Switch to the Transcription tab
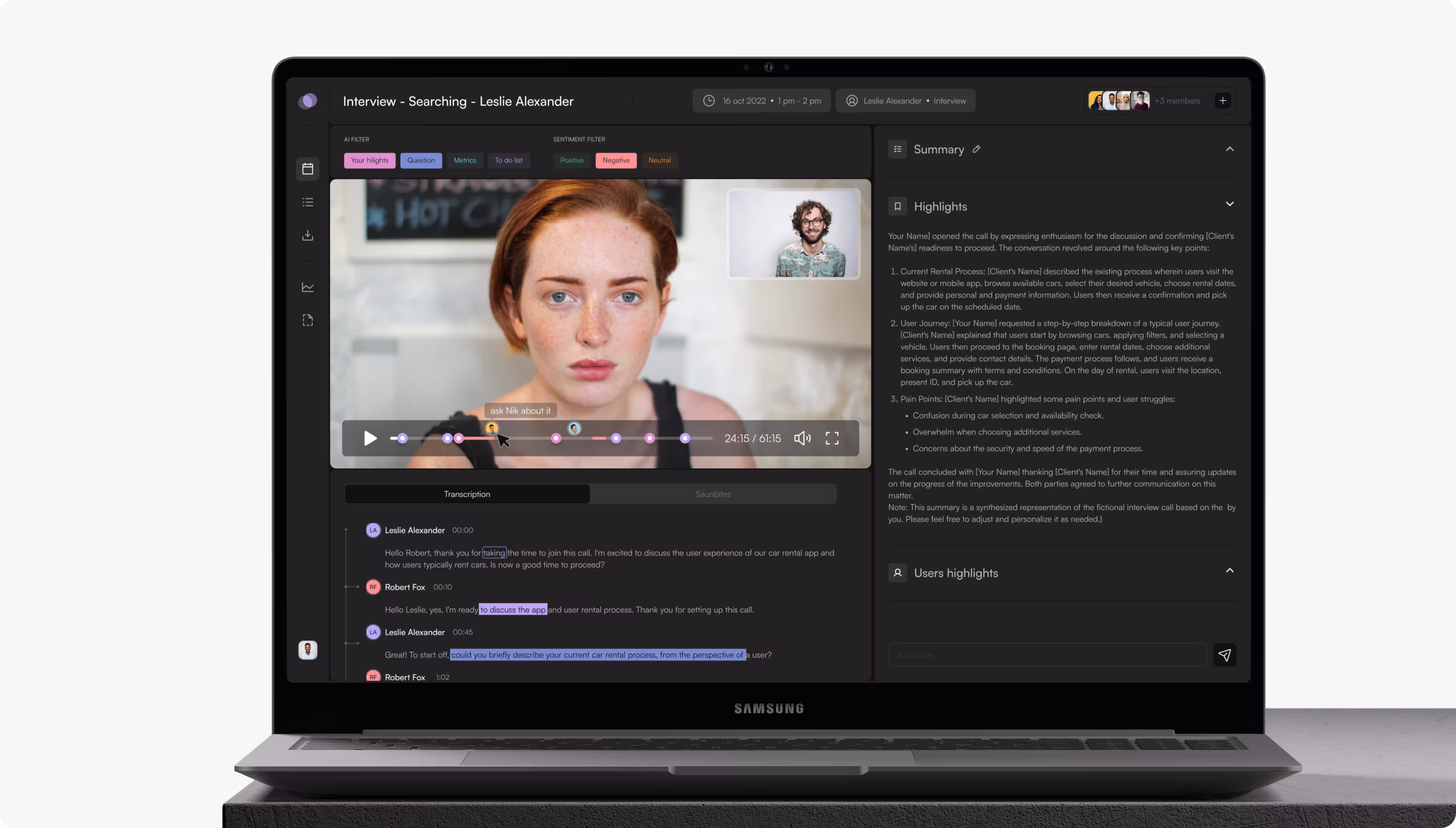Viewport: 1456px width, 828px height. [466, 494]
